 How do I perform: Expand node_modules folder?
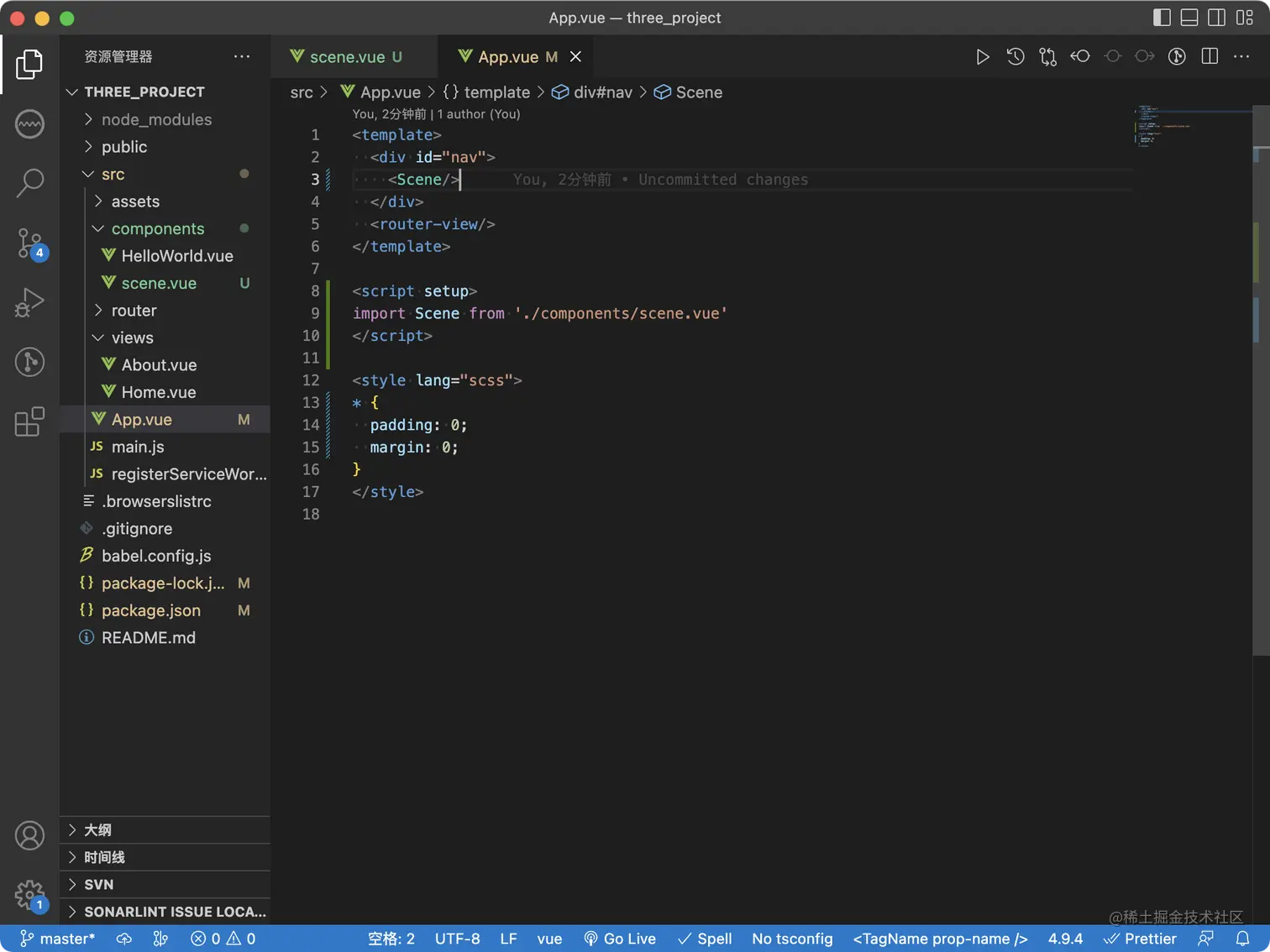pos(165,119)
